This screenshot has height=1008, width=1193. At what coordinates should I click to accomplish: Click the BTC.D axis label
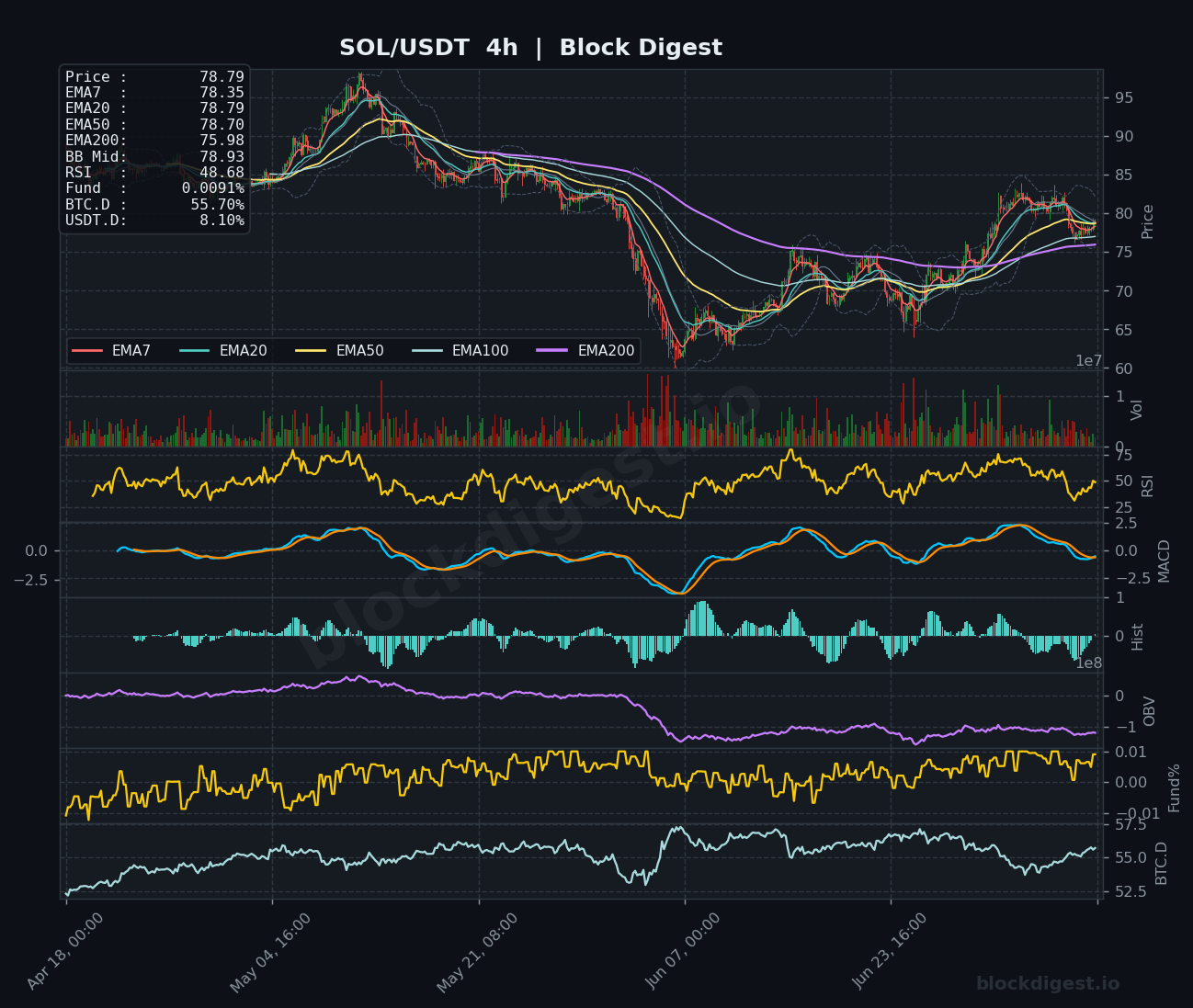pyautogui.click(x=1161, y=863)
